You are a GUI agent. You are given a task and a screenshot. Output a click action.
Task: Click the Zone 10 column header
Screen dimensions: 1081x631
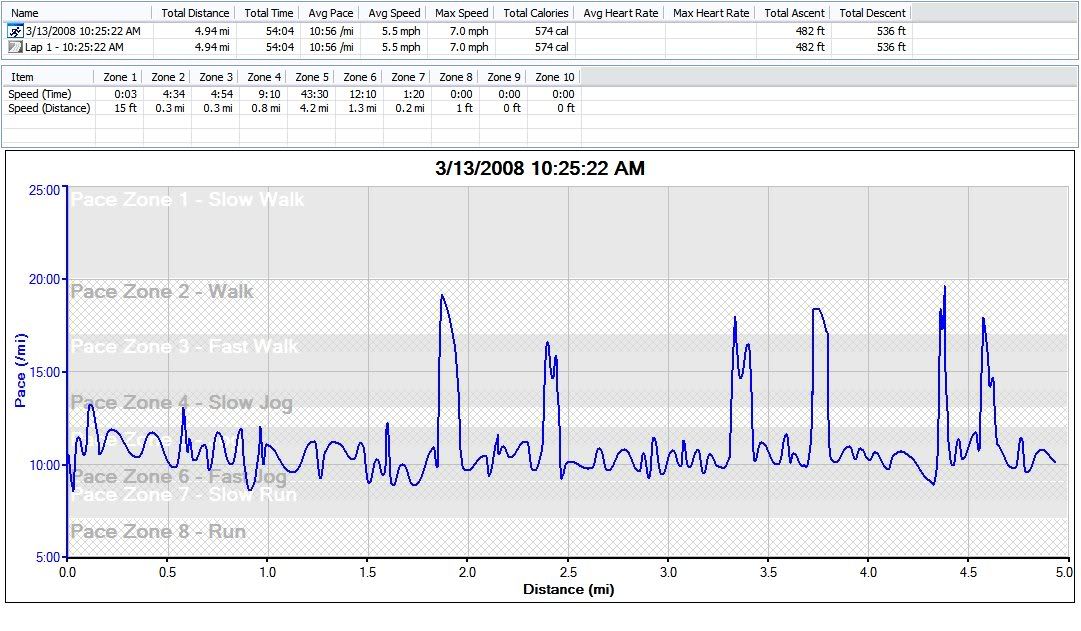[x=555, y=77]
